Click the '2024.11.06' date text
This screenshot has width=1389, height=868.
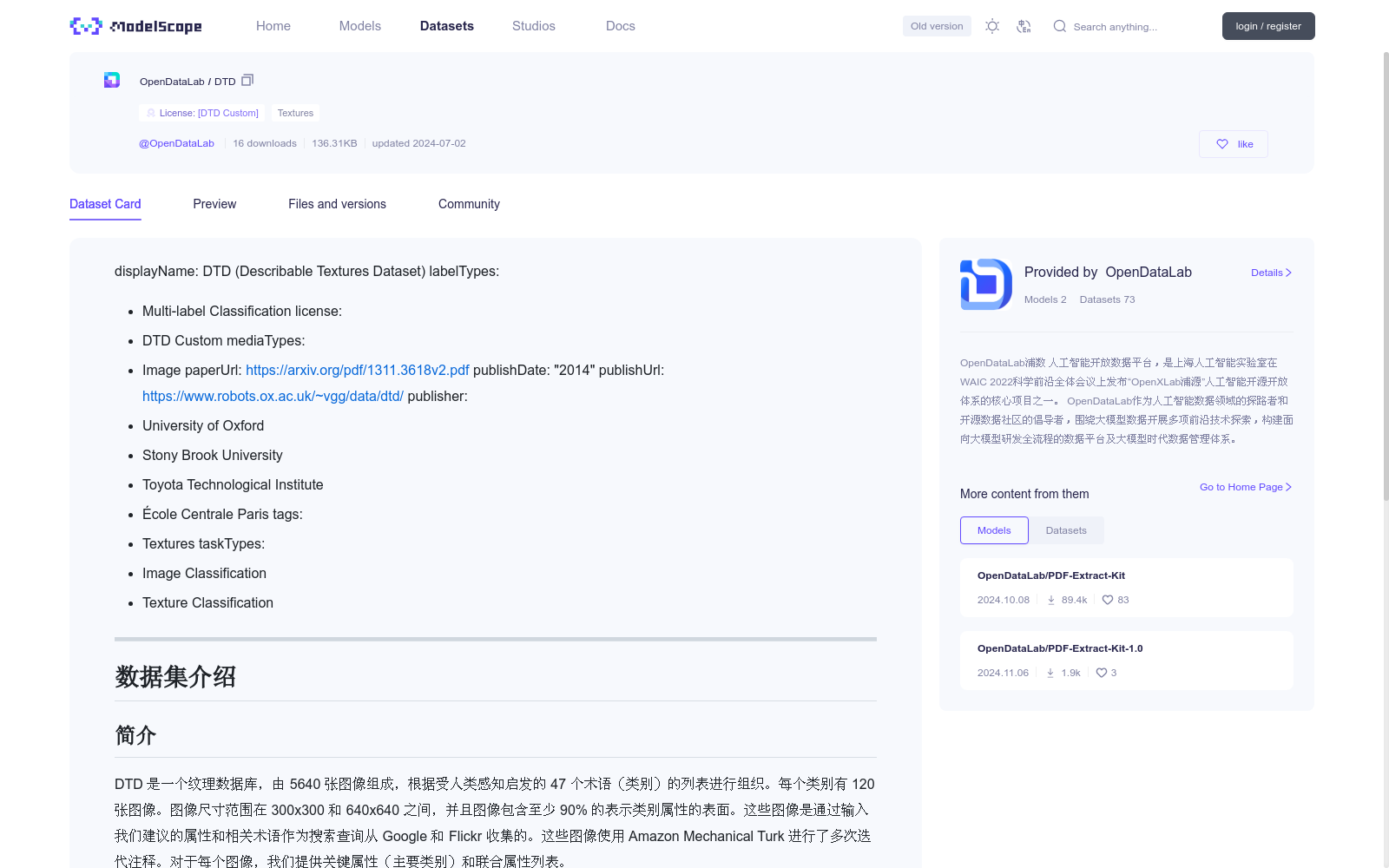[1003, 673]
